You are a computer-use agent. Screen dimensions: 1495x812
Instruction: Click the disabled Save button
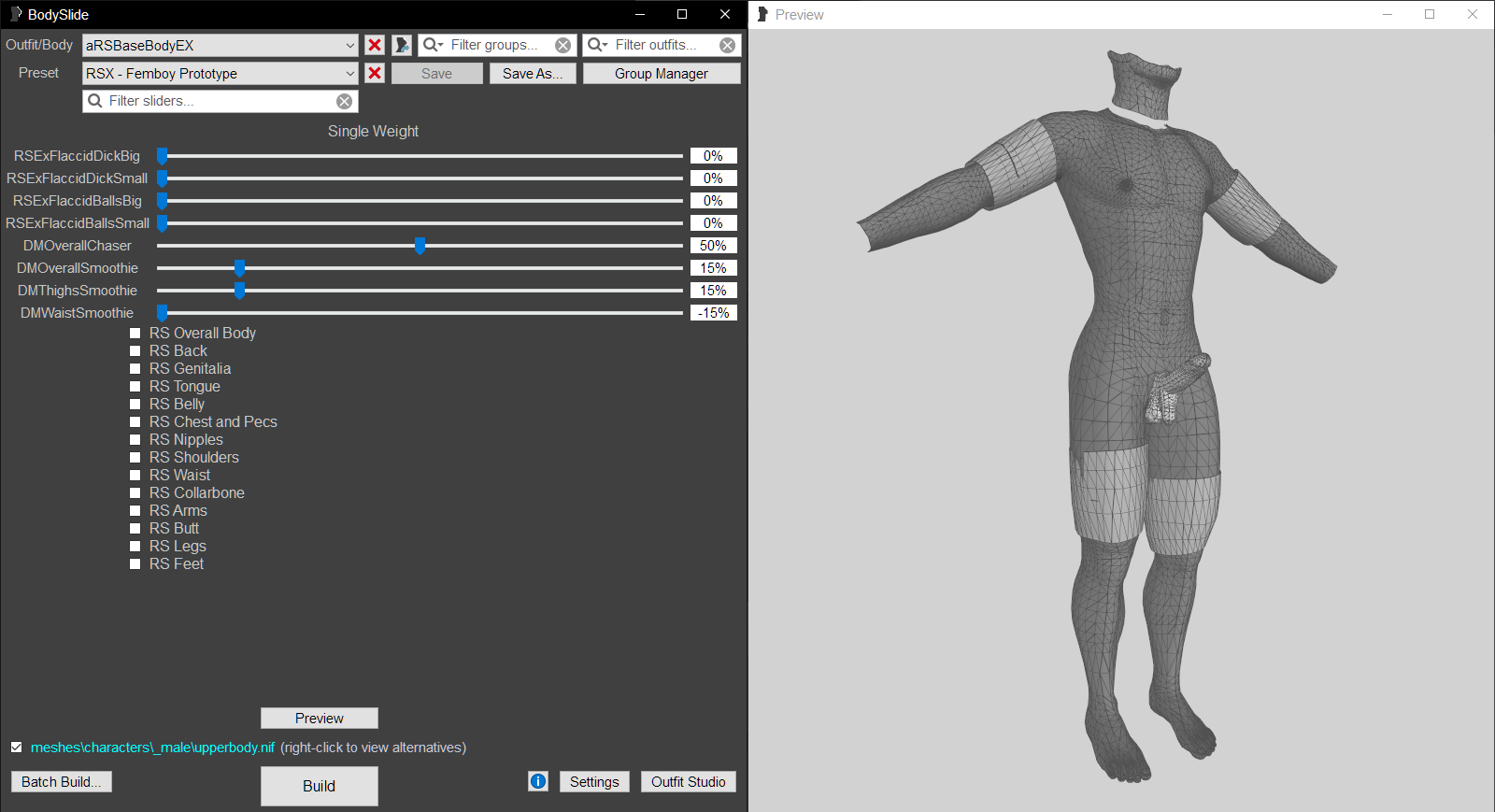click(x=436, y=74)
